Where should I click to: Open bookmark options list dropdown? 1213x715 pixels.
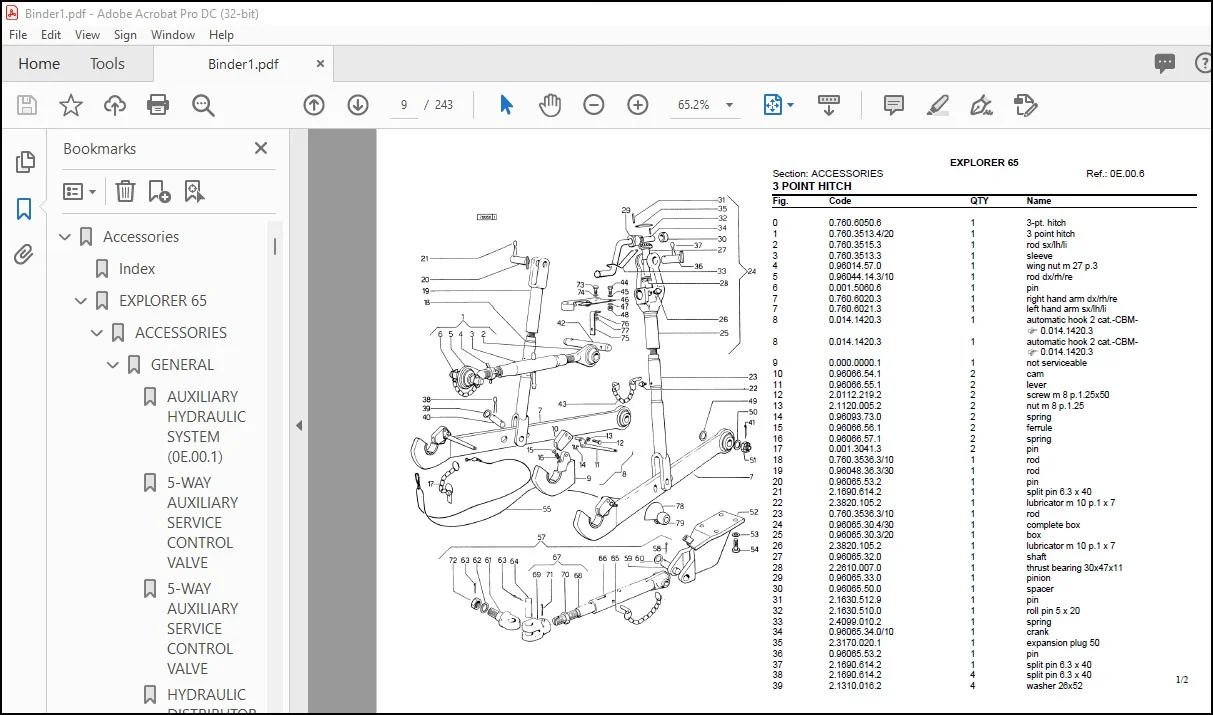[80, 191]
